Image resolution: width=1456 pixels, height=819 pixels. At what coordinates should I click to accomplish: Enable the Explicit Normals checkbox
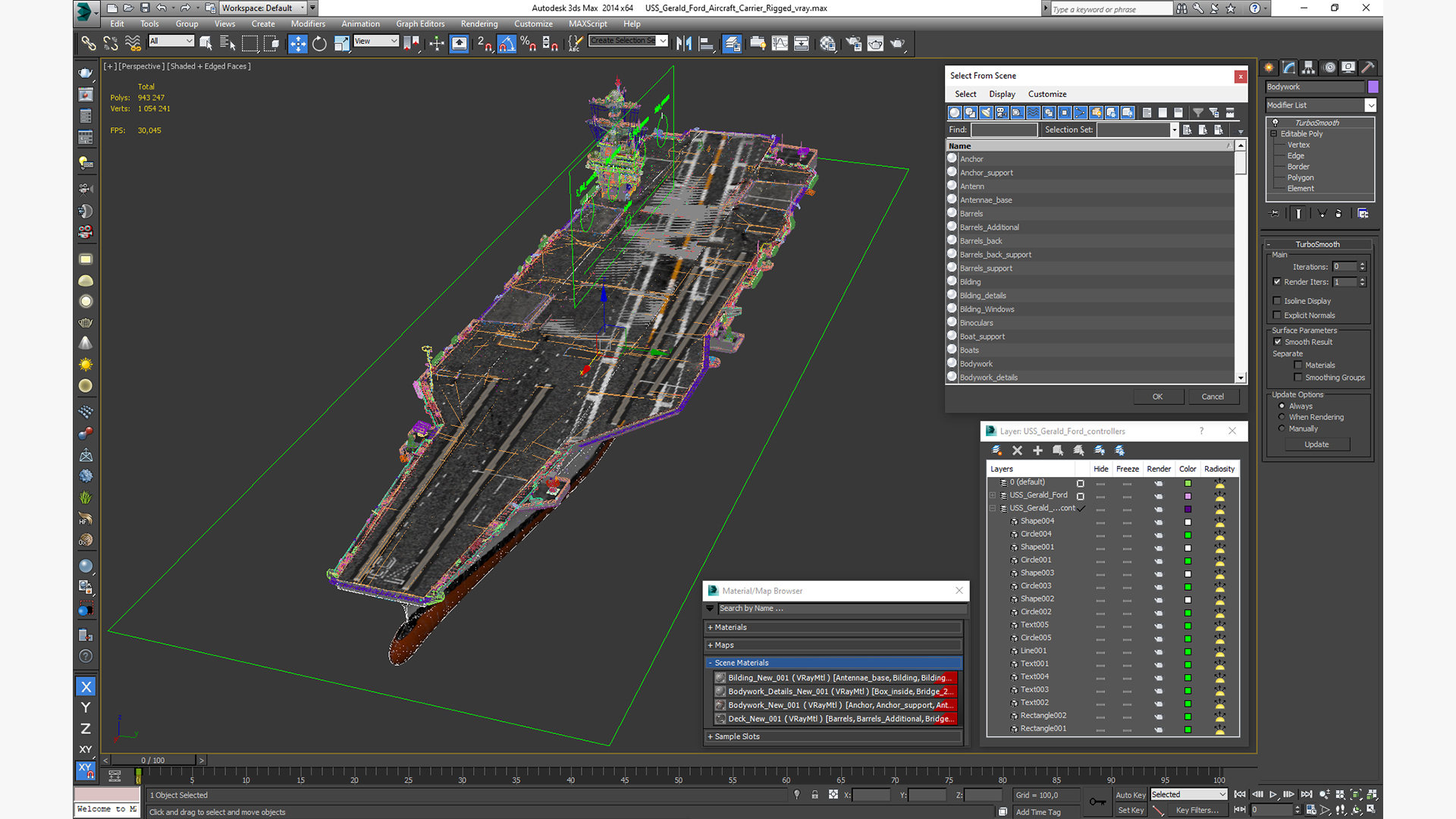click(1277, 315)
